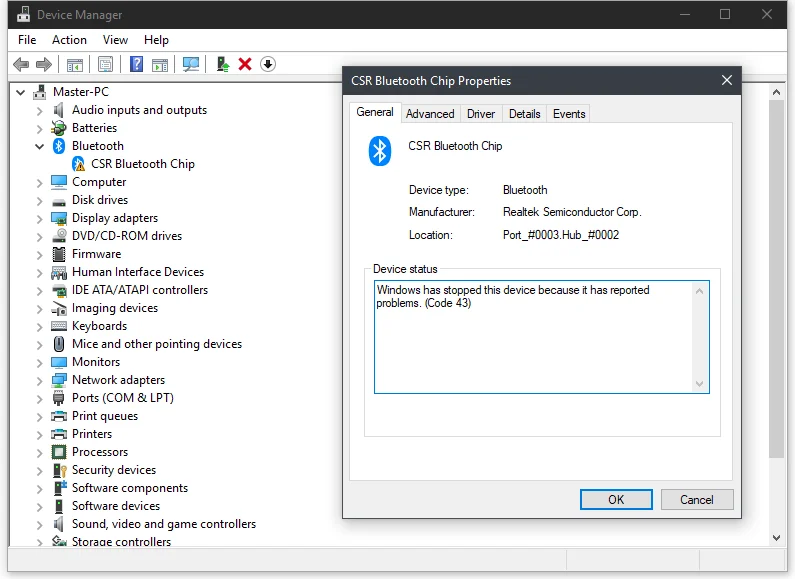The width and height of the screenshot is (795, 579).
Task: Click OK in the properties dialog
Action: point(616,499)
